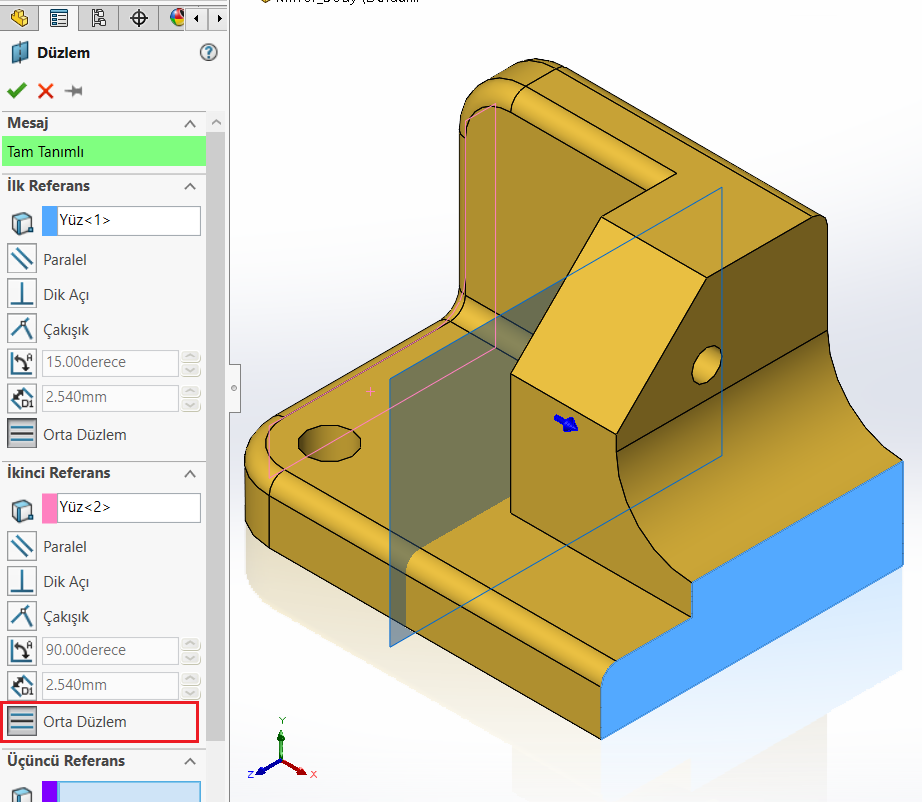Click the blue arrow handle on the model
Image resolution: width=922 pixels, height=802 pixels.
pos(566,423)
